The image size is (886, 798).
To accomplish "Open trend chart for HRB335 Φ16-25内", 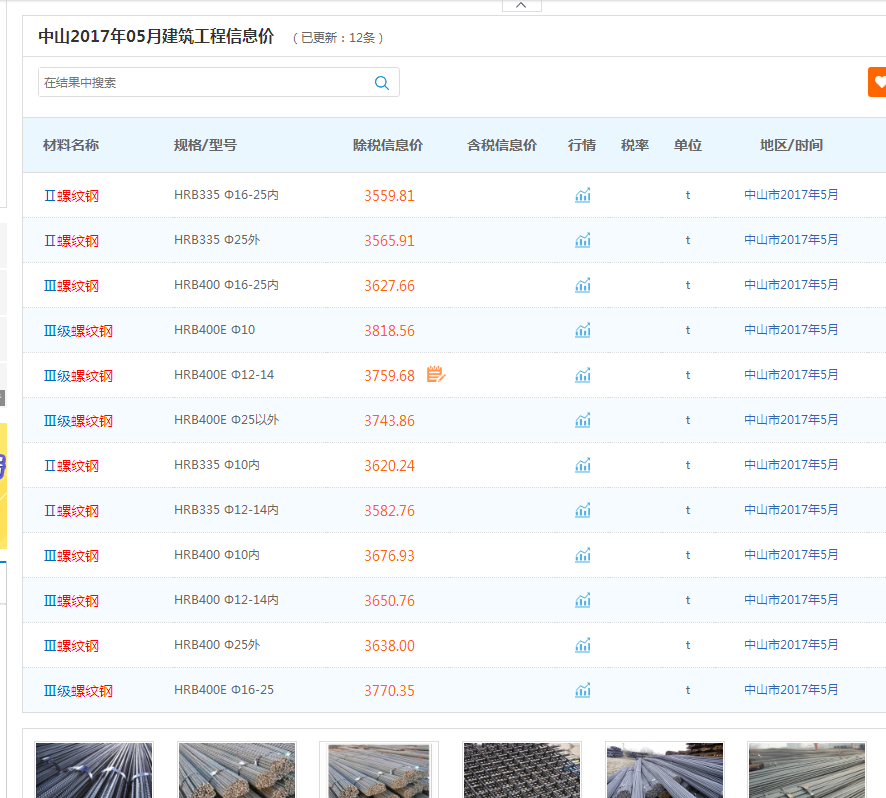I will point(583,196).
